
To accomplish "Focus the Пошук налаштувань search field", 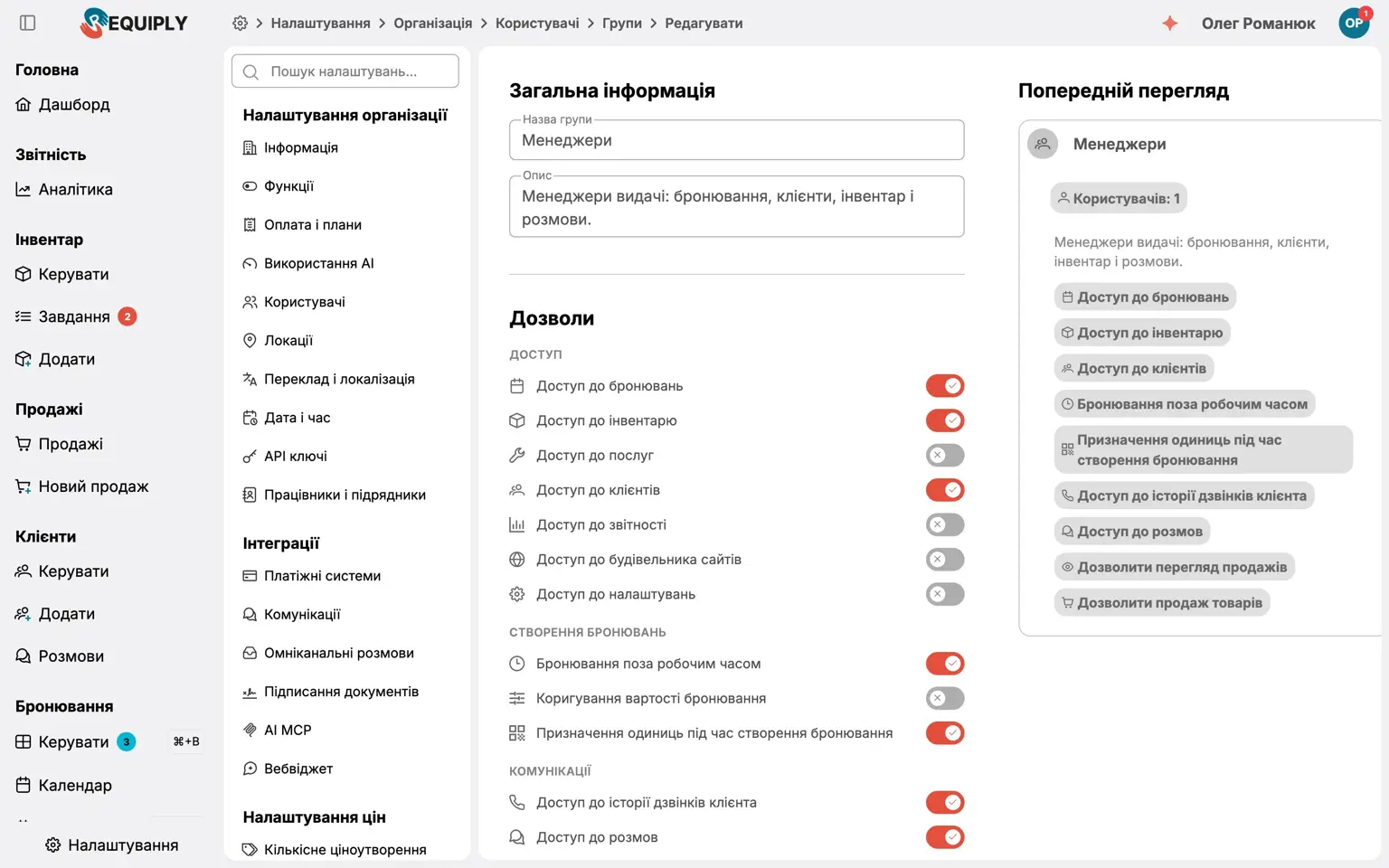I will tap(345, 71).
